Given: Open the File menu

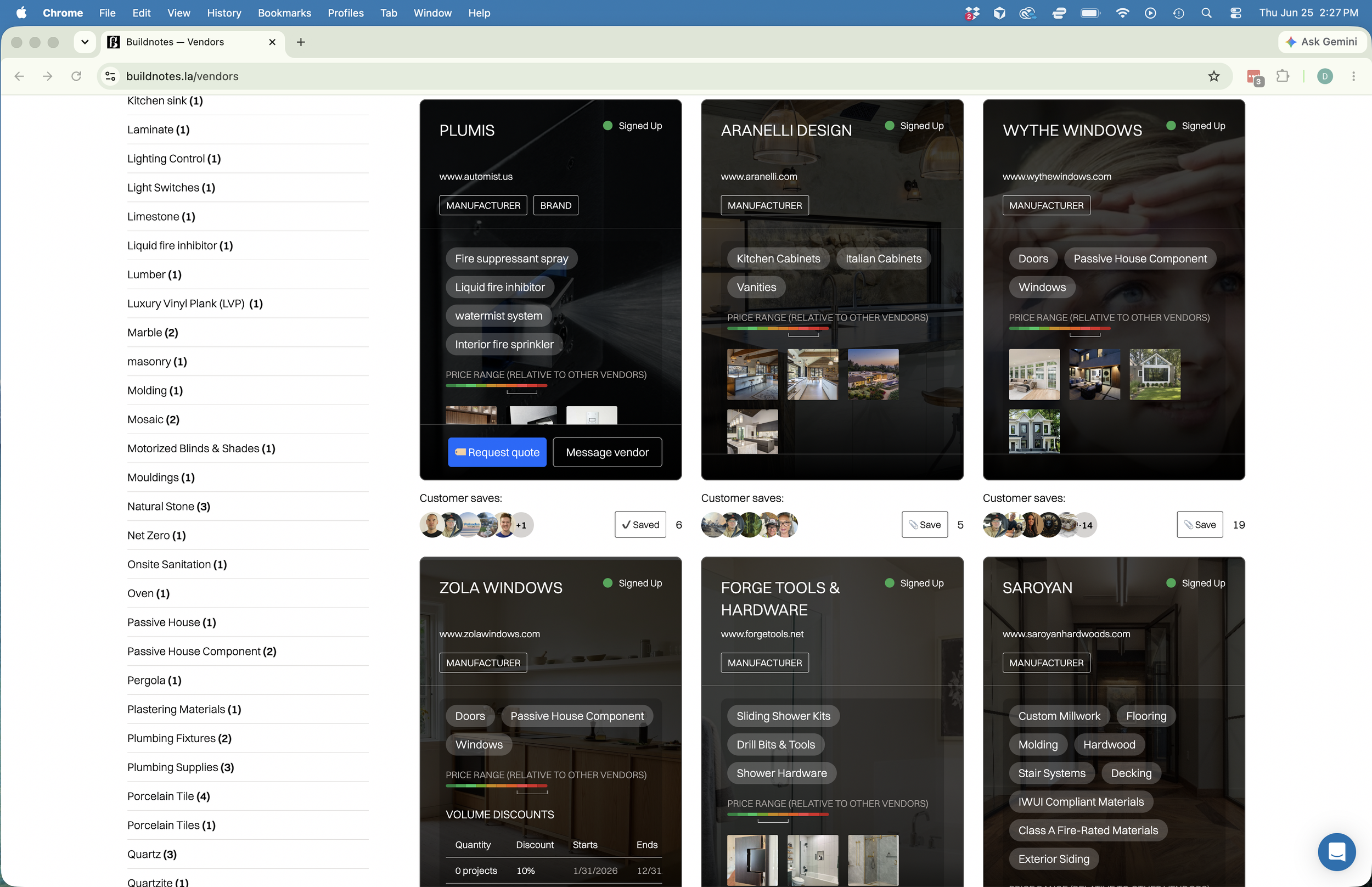Looking at the screenshot, I should pyautogui.click(x=107, y=13).
